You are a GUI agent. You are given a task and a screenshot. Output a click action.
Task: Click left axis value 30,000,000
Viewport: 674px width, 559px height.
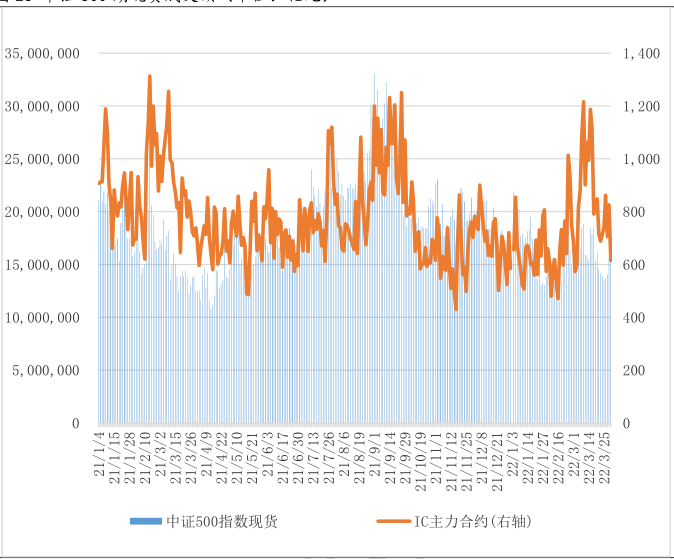42,107
